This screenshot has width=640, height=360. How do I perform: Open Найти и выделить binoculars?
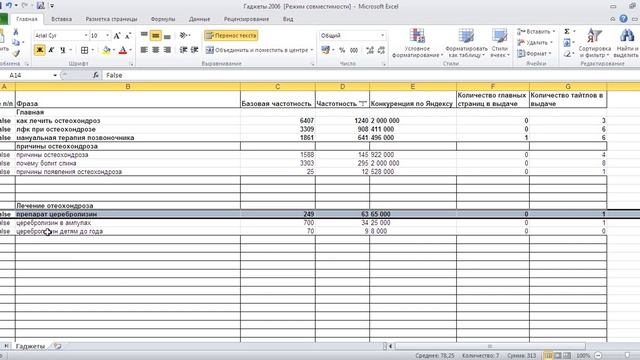pyautogui.click(x=626, y=43)
